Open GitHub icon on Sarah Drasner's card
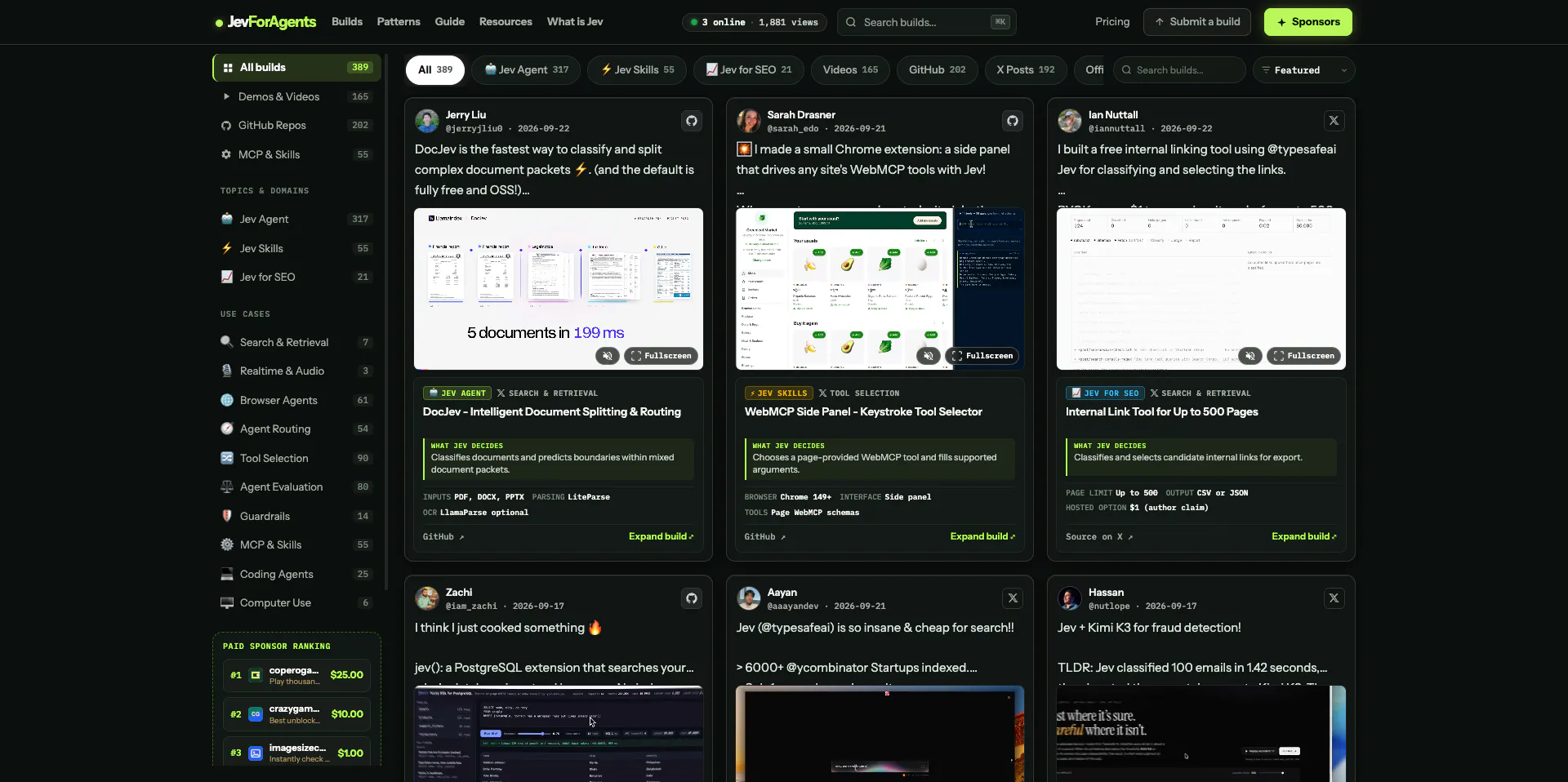 point(1013,121)
